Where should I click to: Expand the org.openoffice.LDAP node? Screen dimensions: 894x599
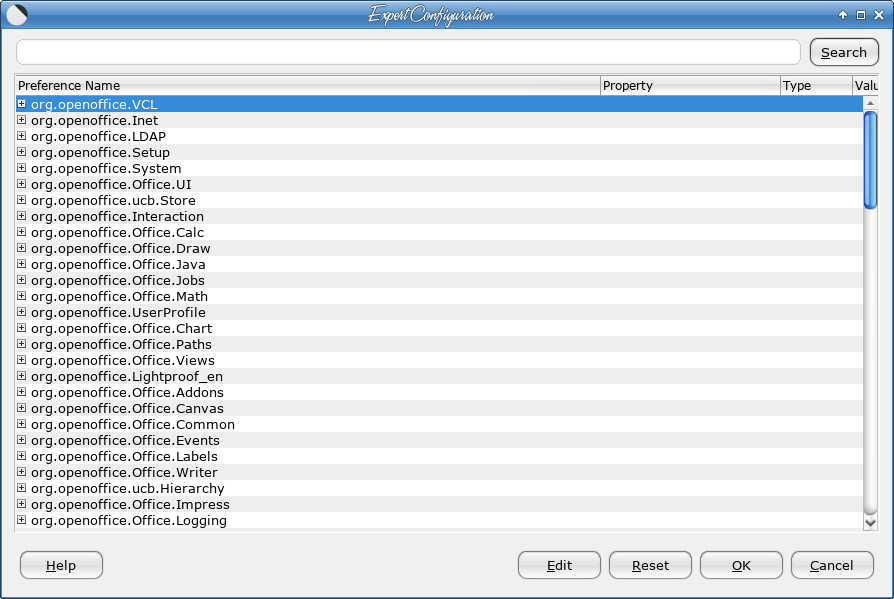coord(22,136)
